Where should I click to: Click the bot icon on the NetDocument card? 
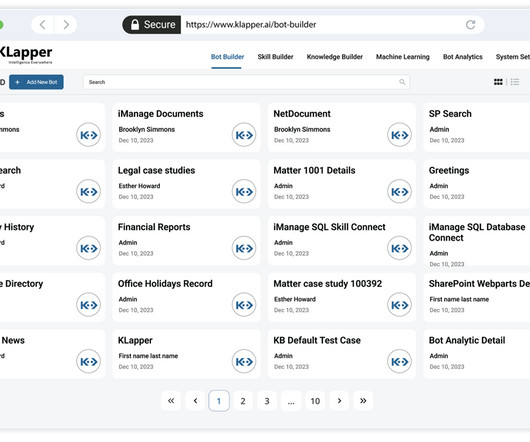coord(399,135)
